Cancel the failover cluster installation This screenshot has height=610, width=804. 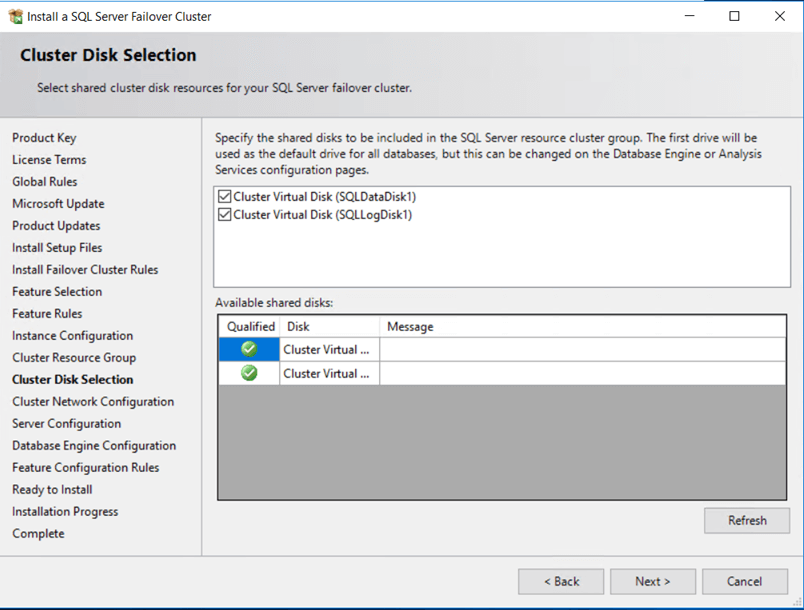click(x=744, y=581)
